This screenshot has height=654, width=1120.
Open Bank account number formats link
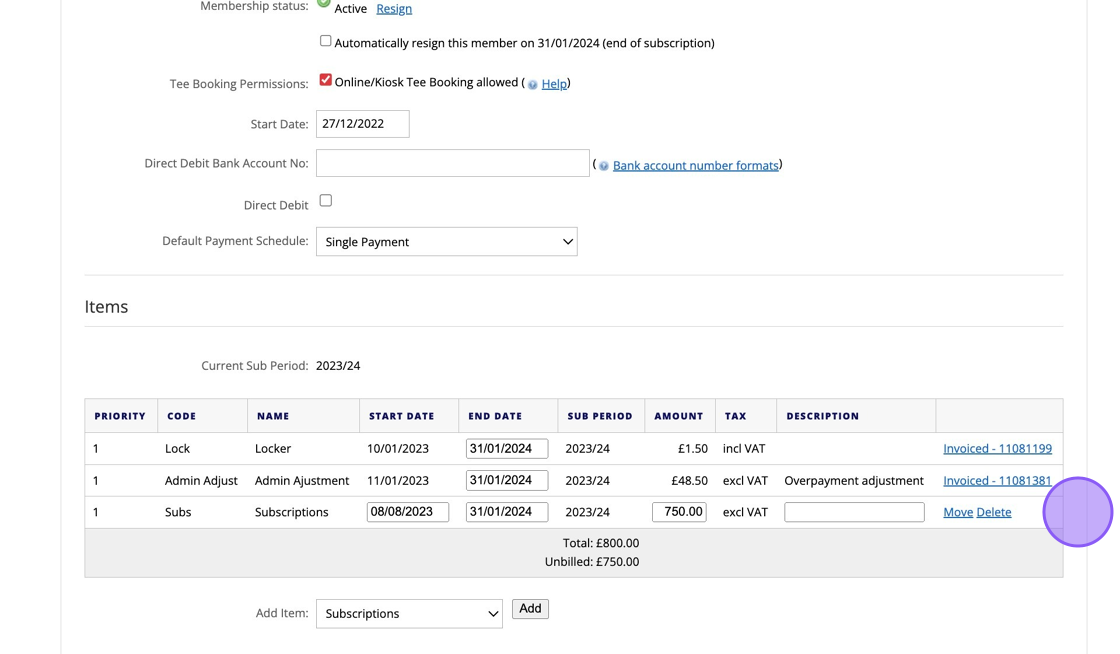[x=695, y=165]
